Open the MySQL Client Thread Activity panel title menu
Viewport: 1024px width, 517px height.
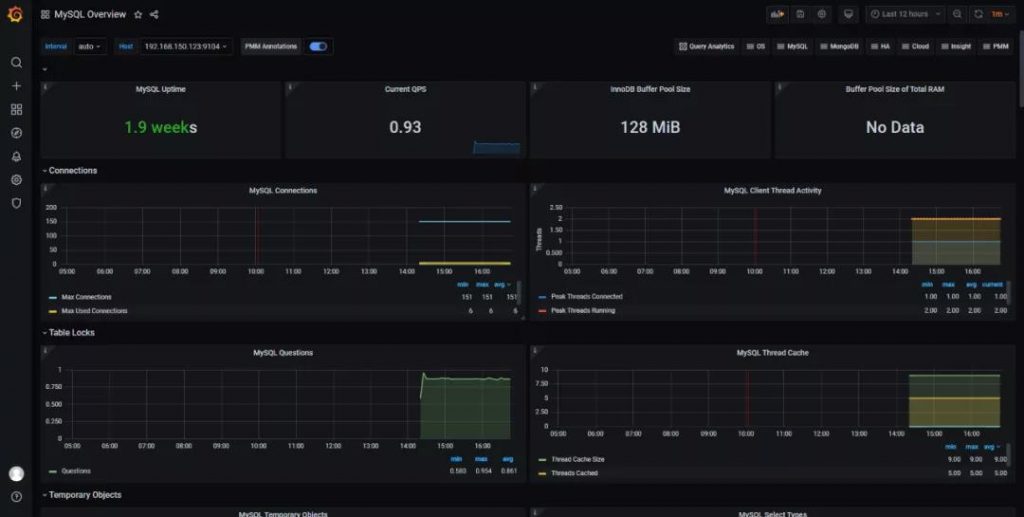coord(773,191)
